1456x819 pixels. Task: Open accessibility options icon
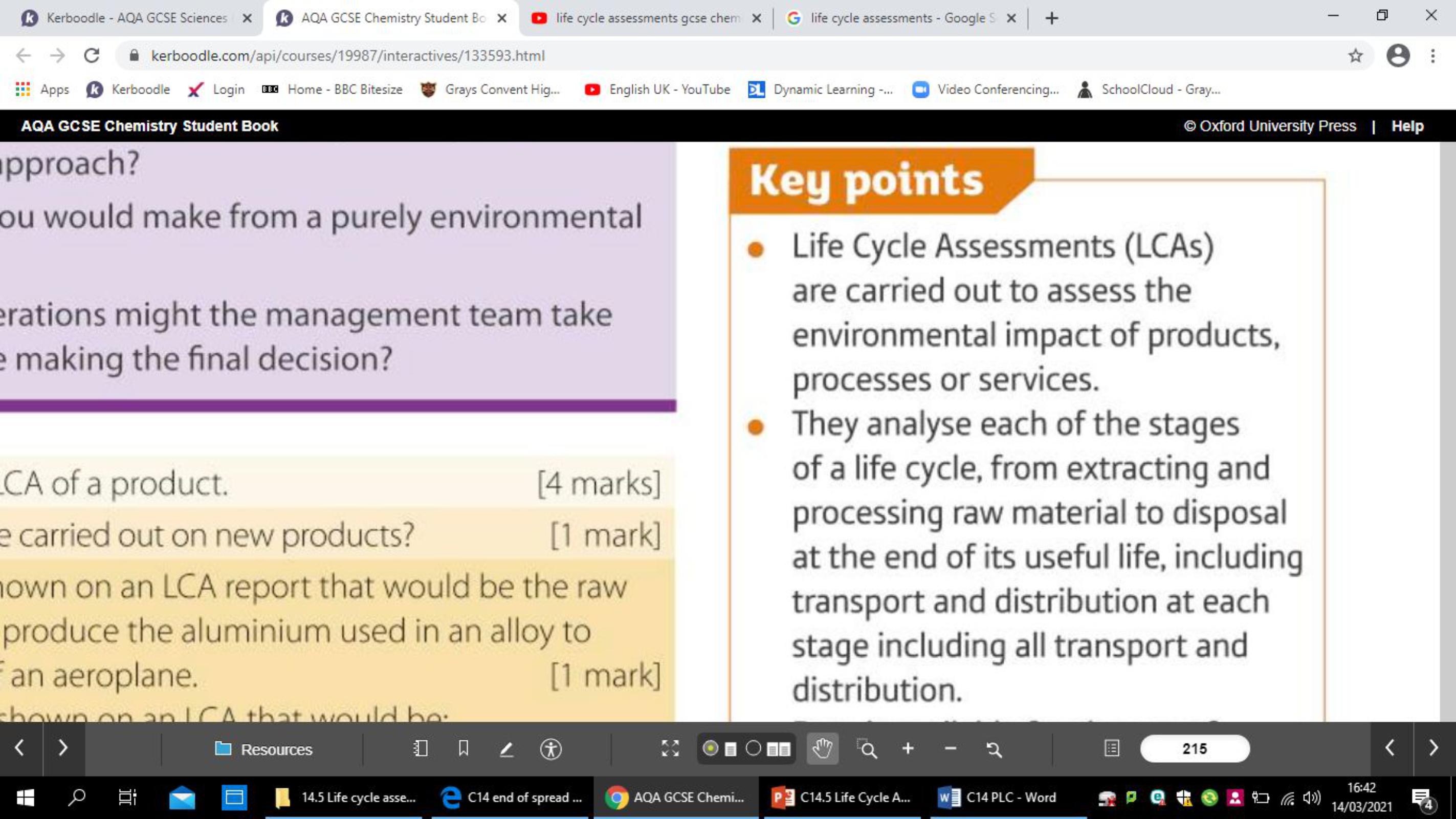(x=550, y=749)
